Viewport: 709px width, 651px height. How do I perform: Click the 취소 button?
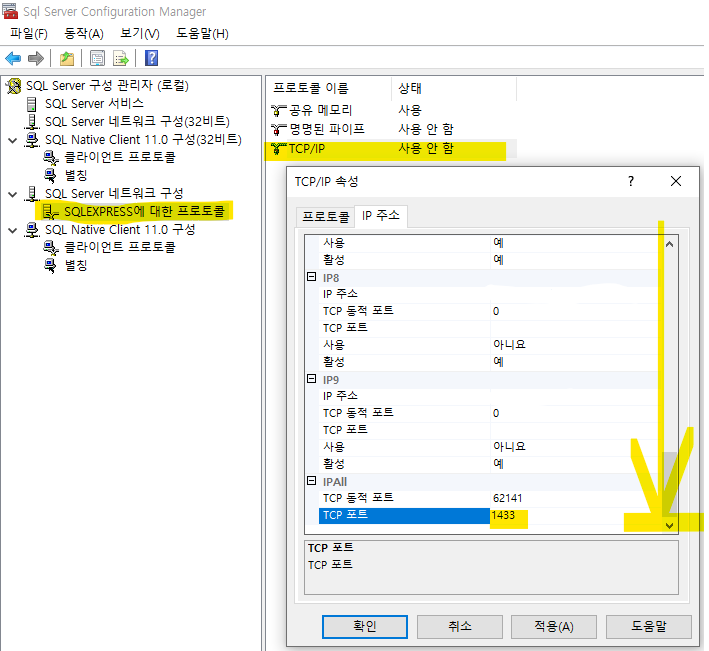(x=459, y=627)
